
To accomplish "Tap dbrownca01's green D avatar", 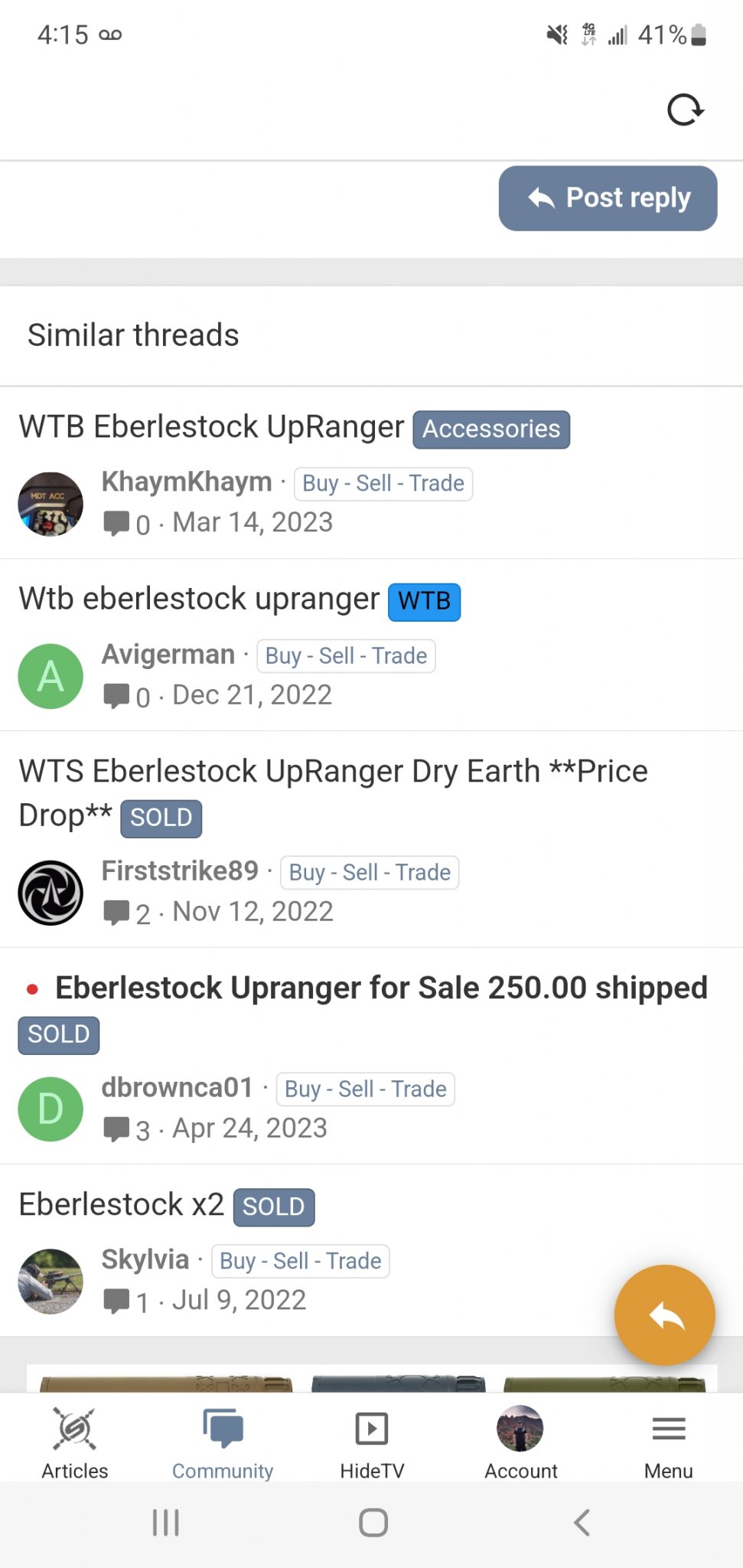I will [x=51, y=1109].
